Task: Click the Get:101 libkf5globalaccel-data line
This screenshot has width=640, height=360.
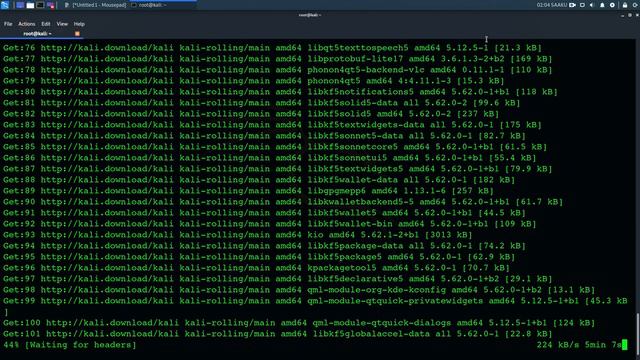Action: point(278,334)
